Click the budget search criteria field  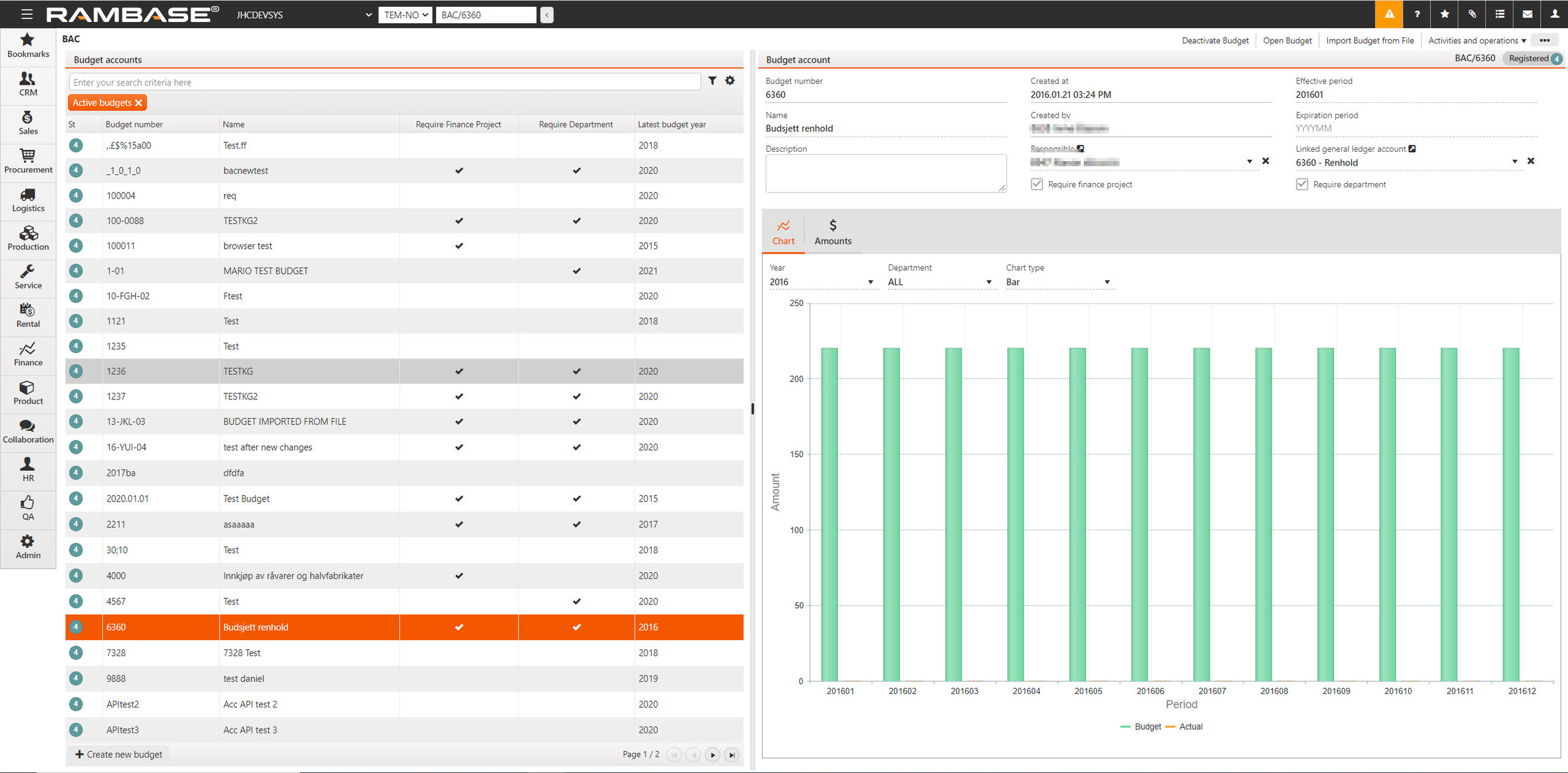click(x=384, y=82)
